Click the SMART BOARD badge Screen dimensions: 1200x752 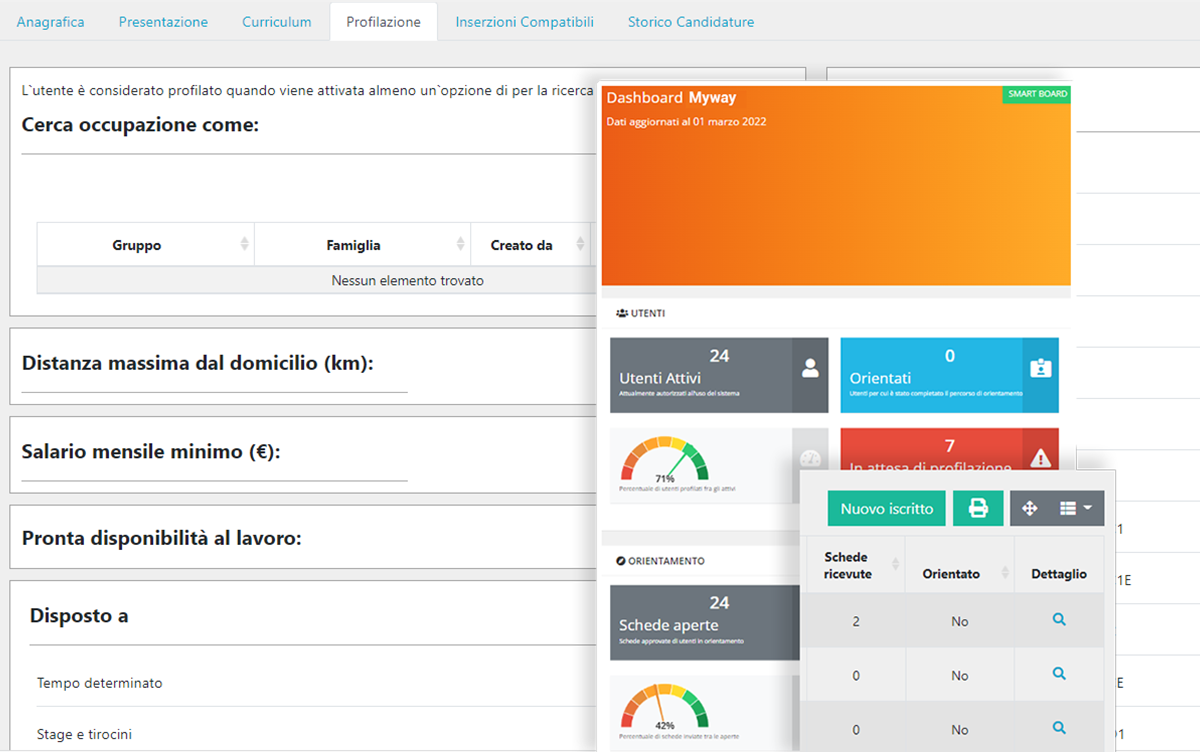point(1036,94)
